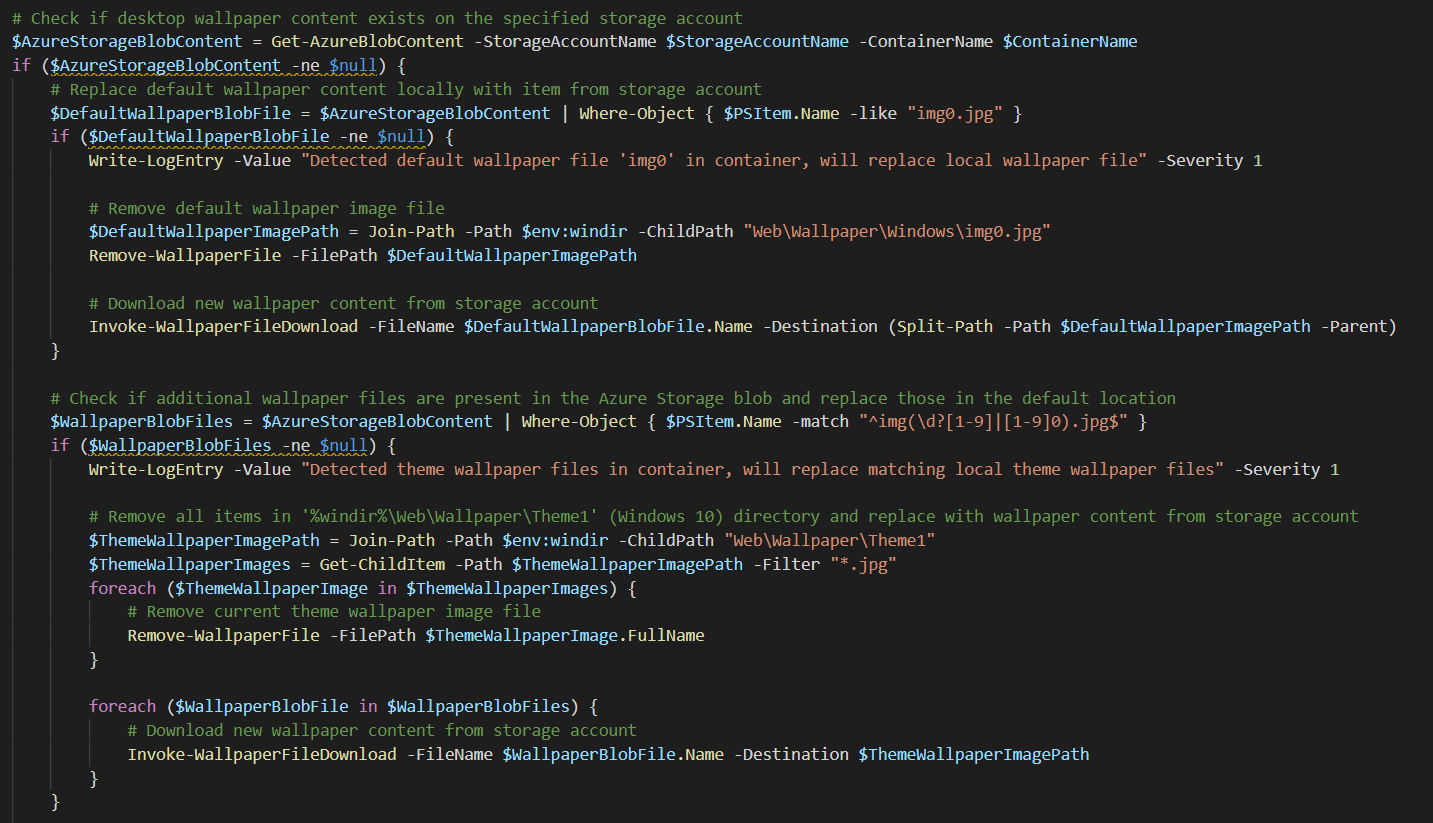Click the Split-Path cmdlet

tap(944, 326)
